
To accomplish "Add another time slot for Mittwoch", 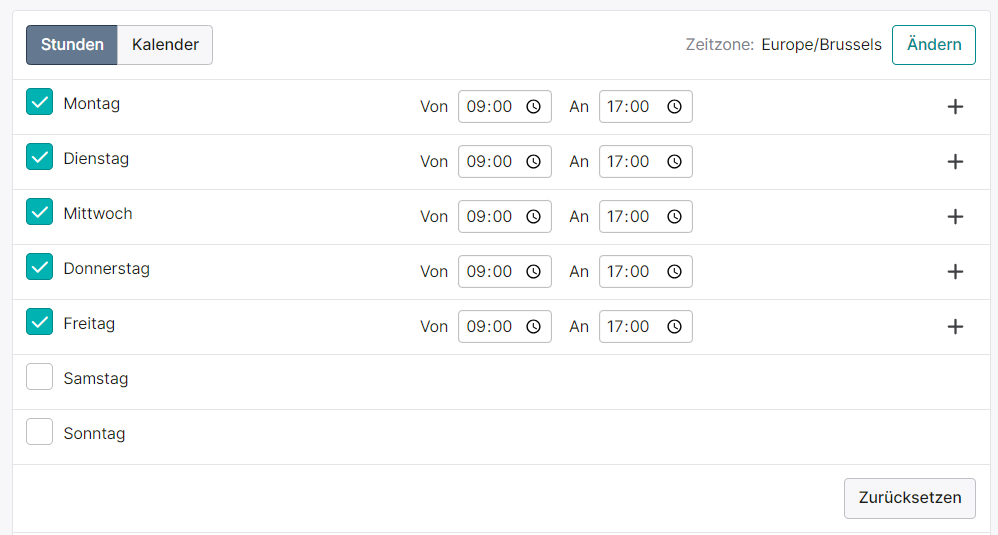I will coord(955,217).
